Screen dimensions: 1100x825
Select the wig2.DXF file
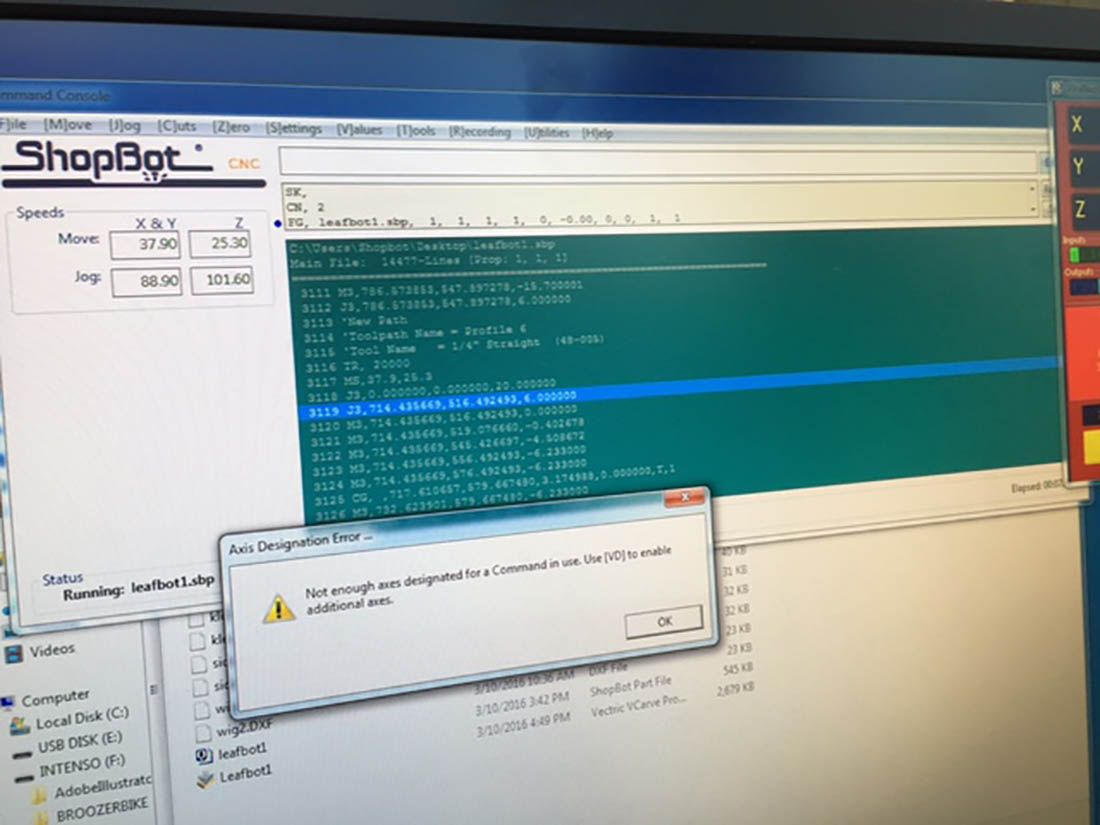[x=243, y=728]
